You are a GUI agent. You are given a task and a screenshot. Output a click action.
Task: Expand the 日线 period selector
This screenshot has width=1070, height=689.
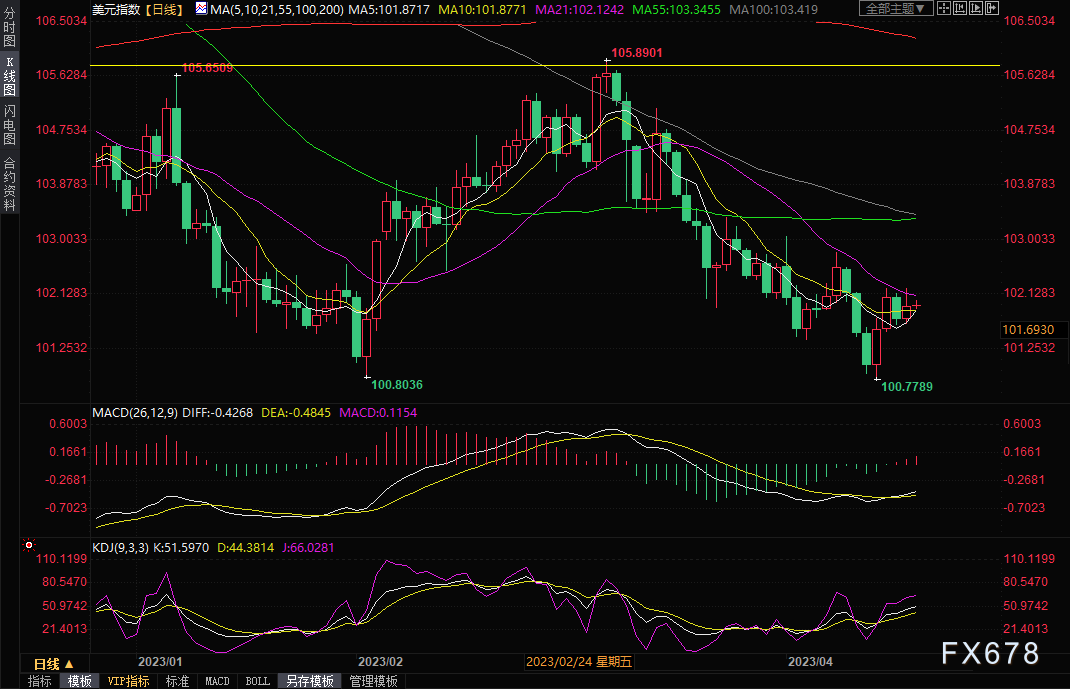[54, 664]
